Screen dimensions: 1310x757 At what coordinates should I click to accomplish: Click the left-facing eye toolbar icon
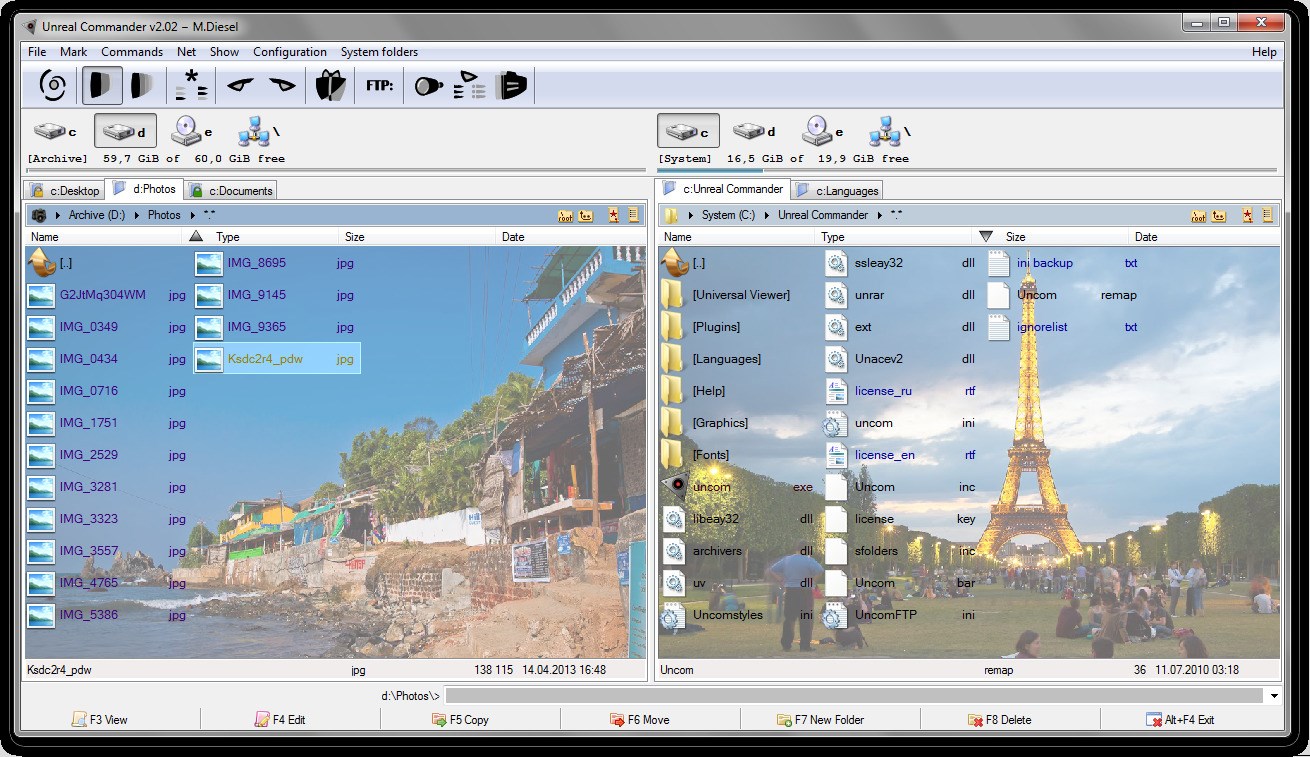click(x=241, y=86)
